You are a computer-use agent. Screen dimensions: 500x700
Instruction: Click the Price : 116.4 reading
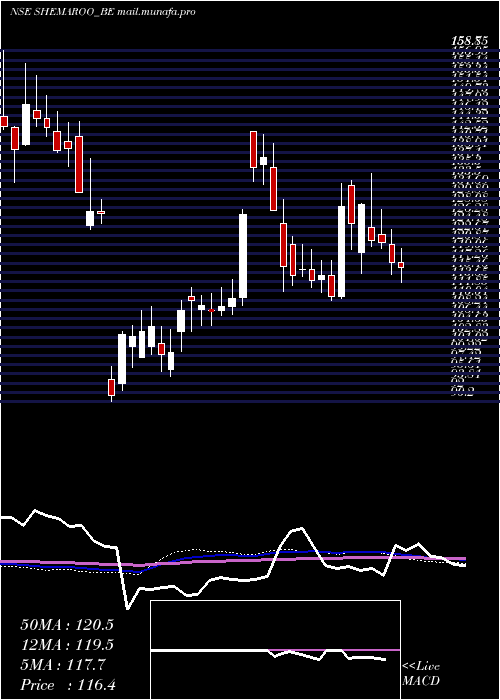coord(68,685)
